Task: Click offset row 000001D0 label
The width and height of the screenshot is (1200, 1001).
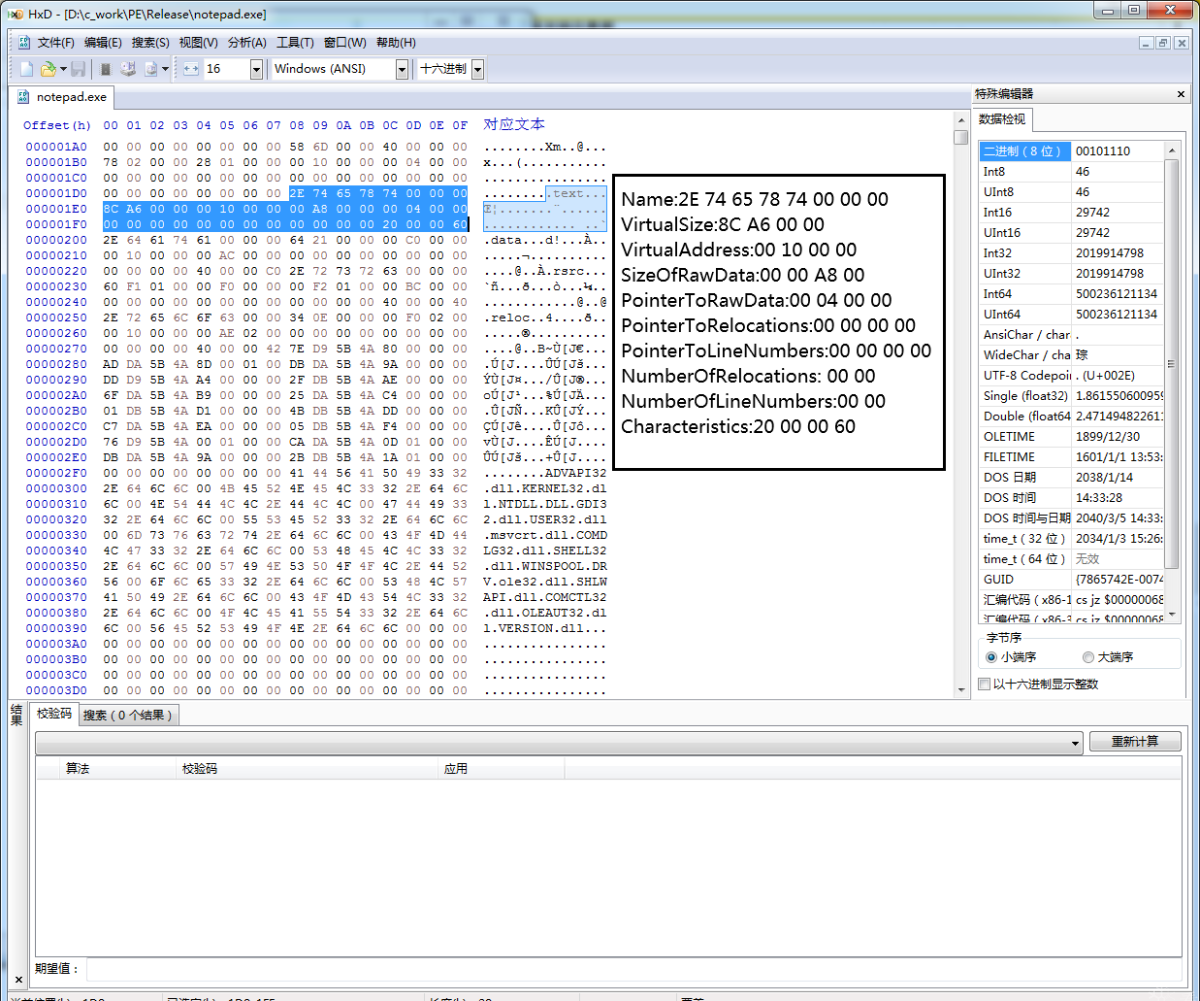Action: click(56, 193)
